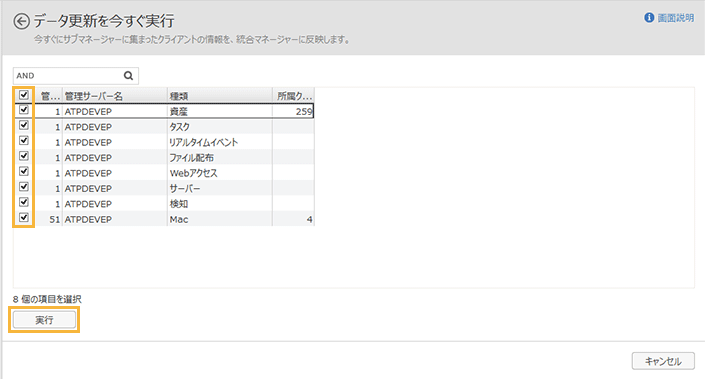
Task: Sort by the 管... column header
Action: (49, 96)
